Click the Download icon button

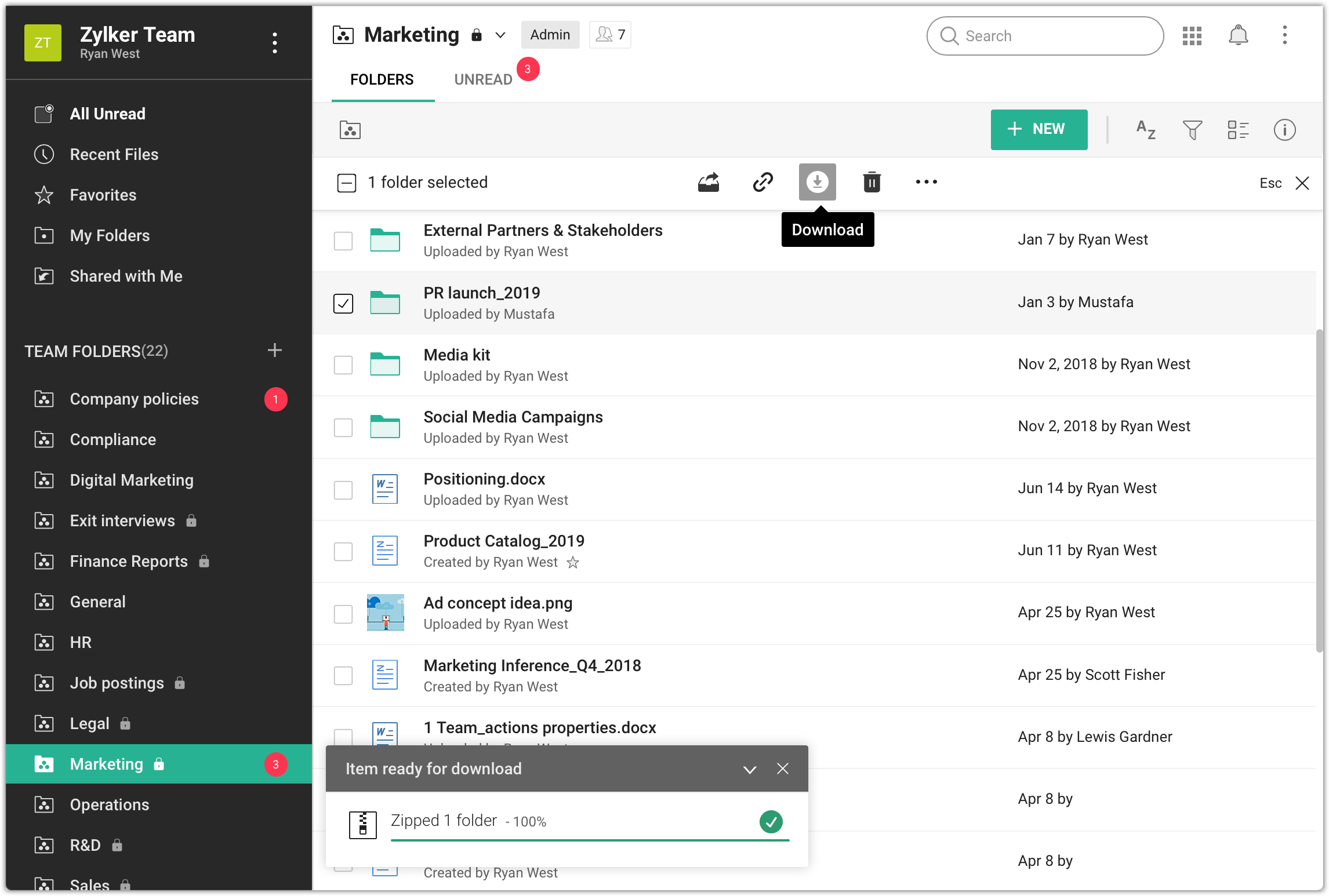click(817, 182)
